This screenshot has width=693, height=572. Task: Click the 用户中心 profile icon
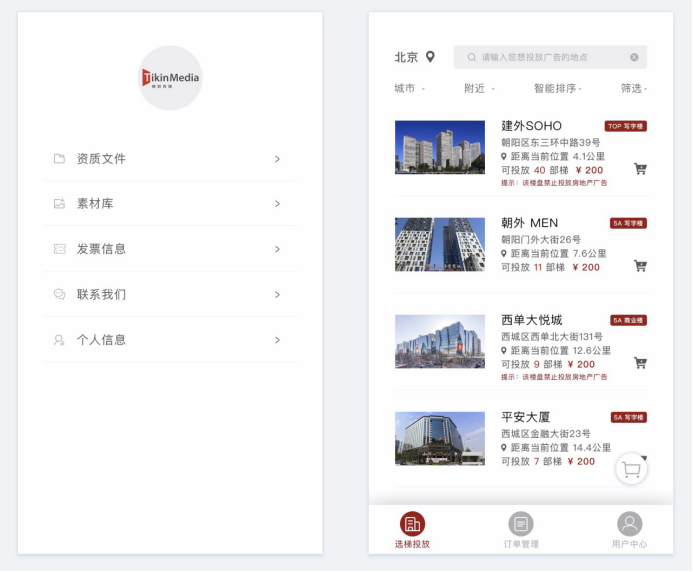630,524
